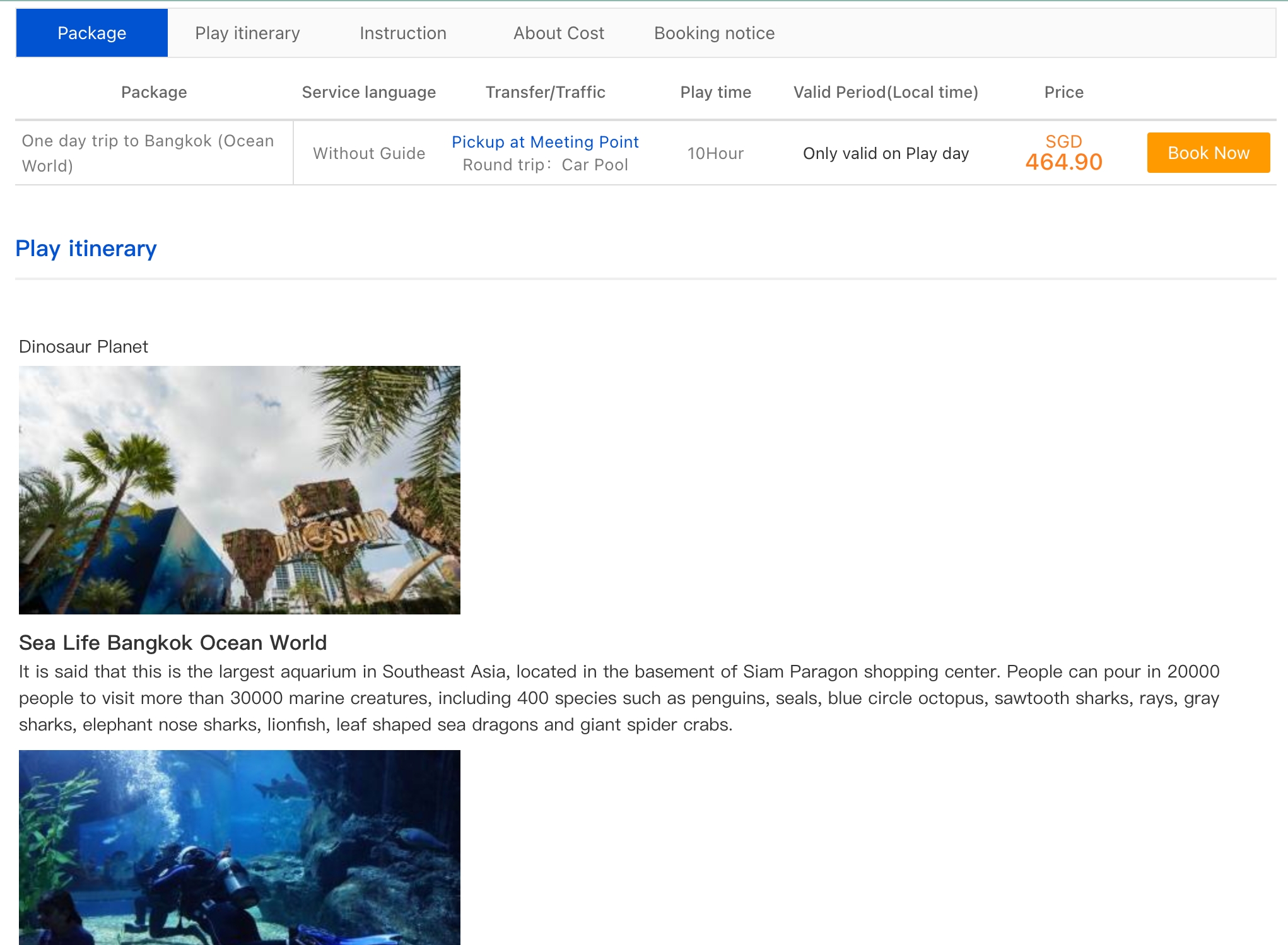Click the Play itinerary section heading
Viewport: 1288px width, 945px height.
(86, 249)
